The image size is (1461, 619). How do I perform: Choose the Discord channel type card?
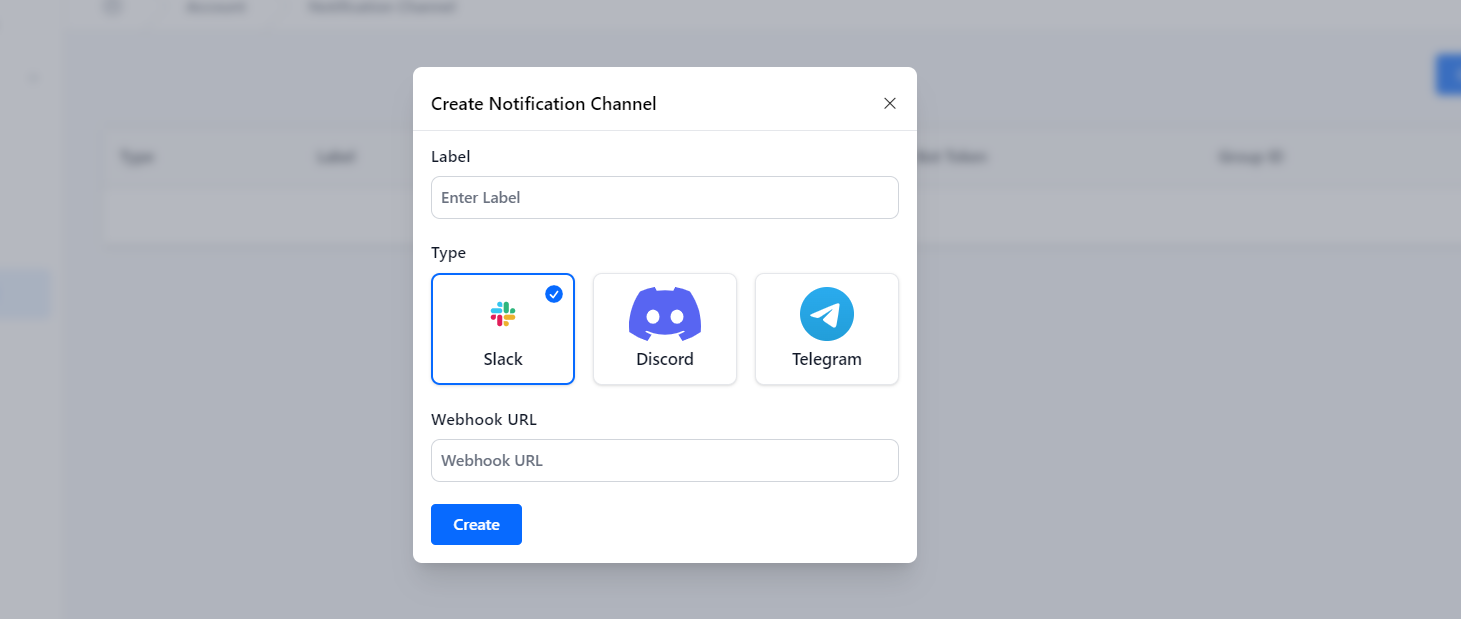point(665,329)
